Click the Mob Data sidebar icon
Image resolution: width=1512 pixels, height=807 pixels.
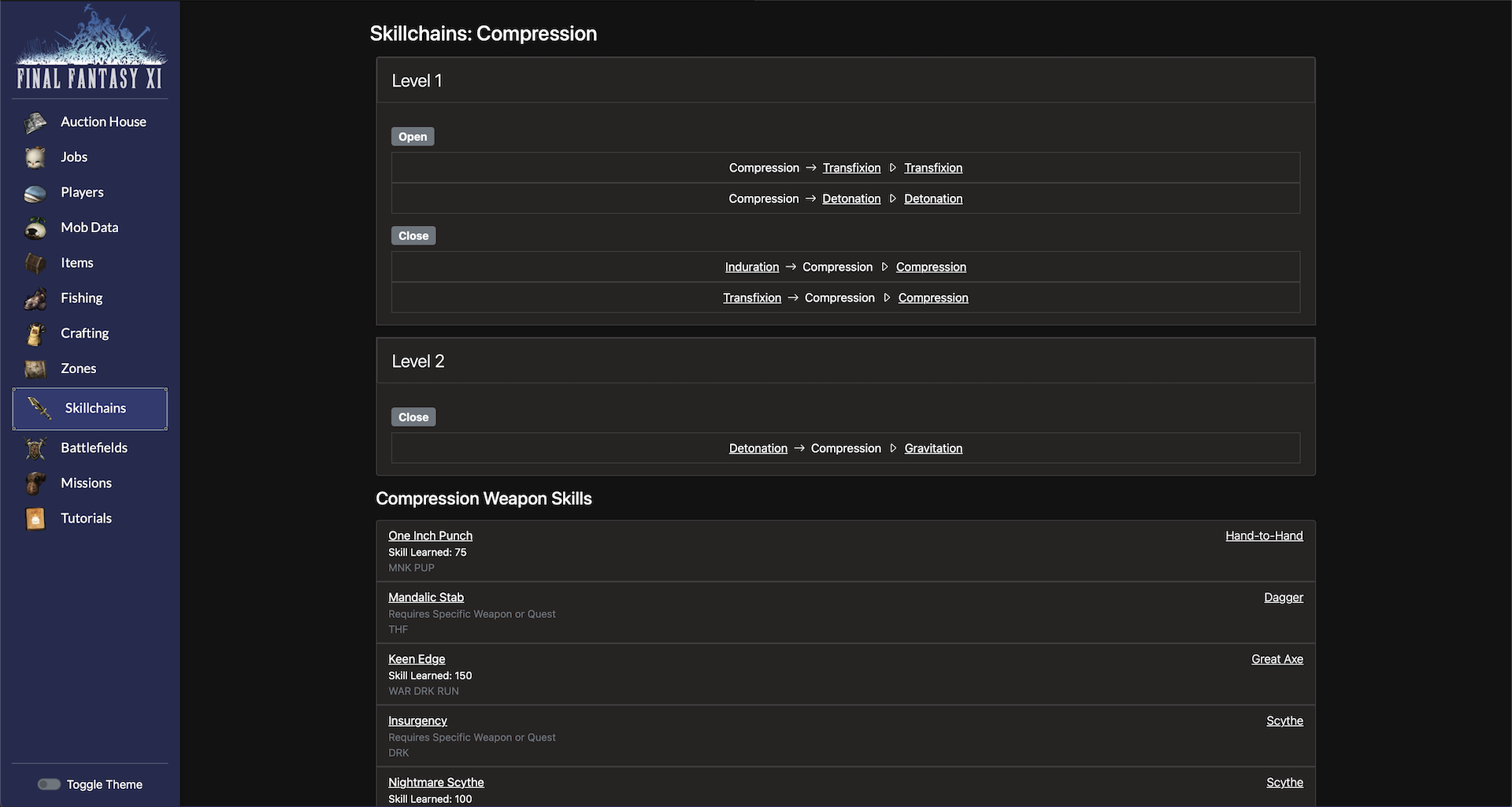(x=35, y=228)
